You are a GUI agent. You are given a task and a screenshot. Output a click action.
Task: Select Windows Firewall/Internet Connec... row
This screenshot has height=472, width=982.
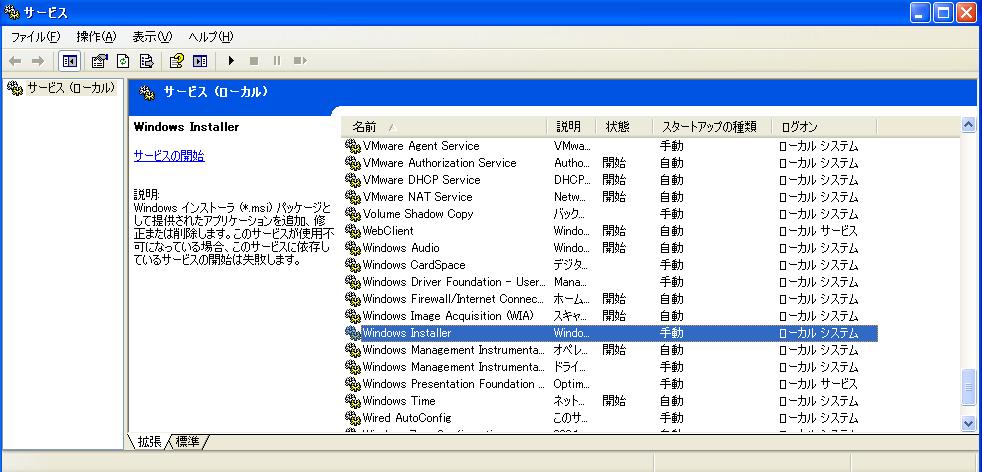click(611, 299)
